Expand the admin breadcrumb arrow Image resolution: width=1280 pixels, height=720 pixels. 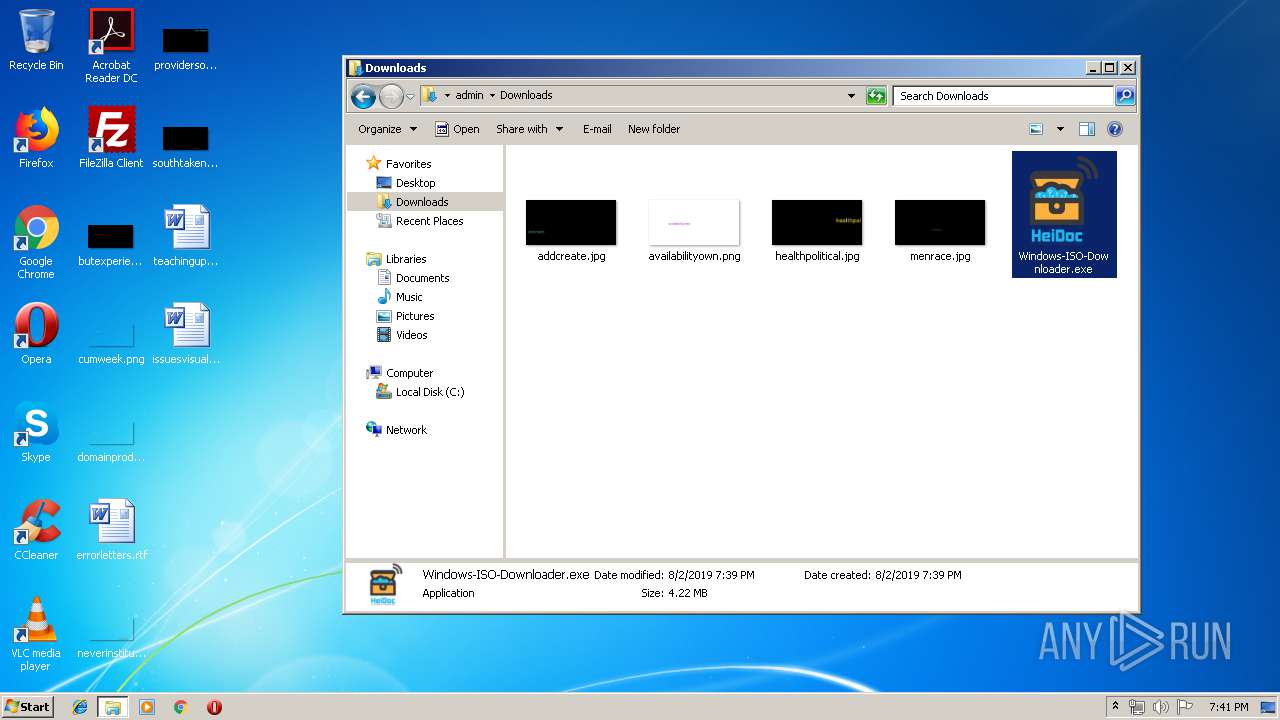(x=492, y=96)
